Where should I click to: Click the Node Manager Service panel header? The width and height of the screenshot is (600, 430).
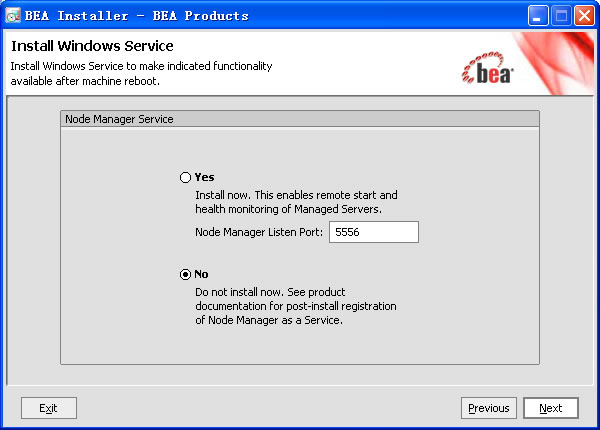300,119
